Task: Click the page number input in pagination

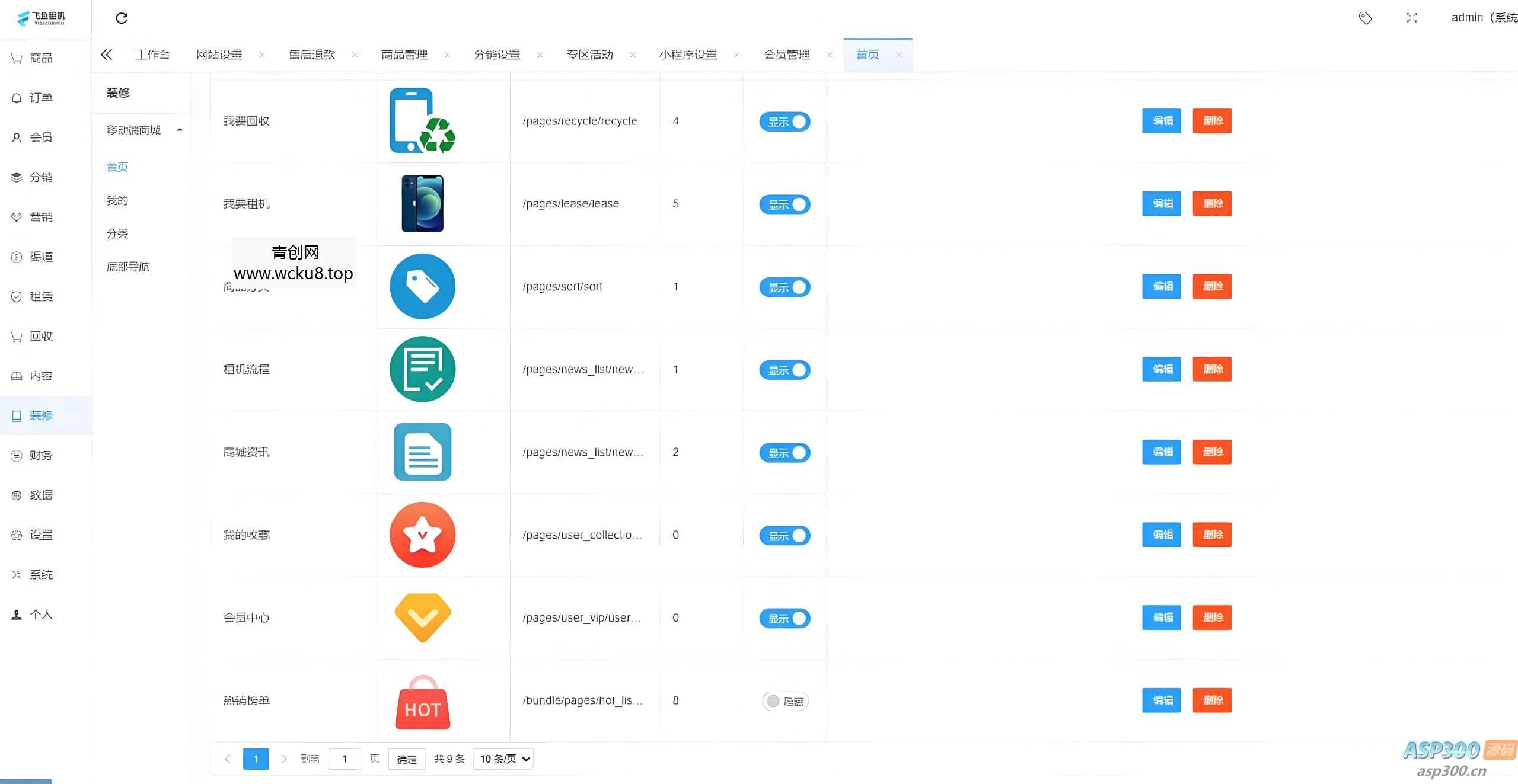Action: click(345, 759)
